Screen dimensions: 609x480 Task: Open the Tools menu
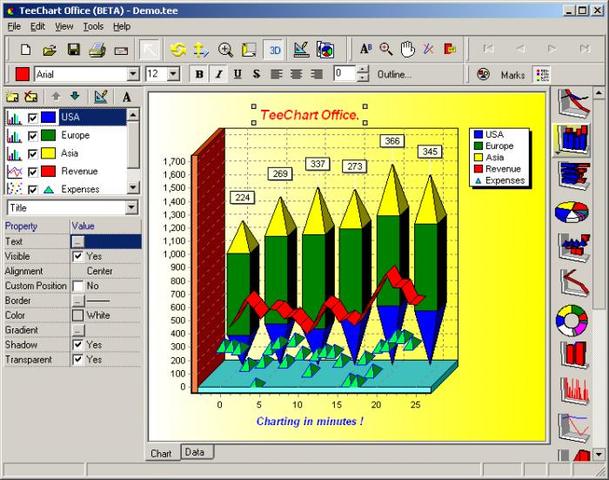point(93,26)
